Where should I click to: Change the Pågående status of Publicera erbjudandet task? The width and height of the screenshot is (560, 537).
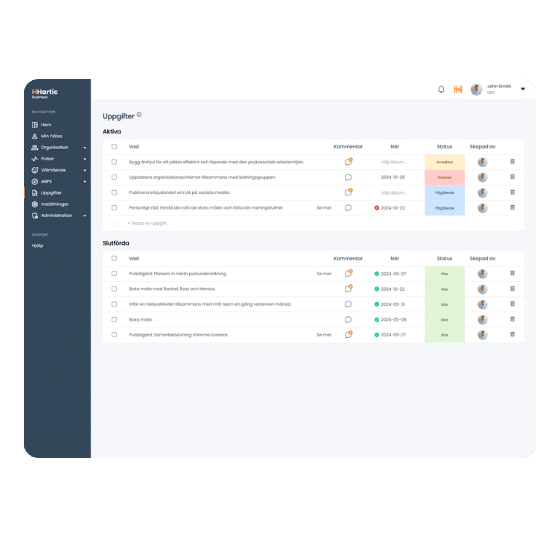[x=445, y=193]
